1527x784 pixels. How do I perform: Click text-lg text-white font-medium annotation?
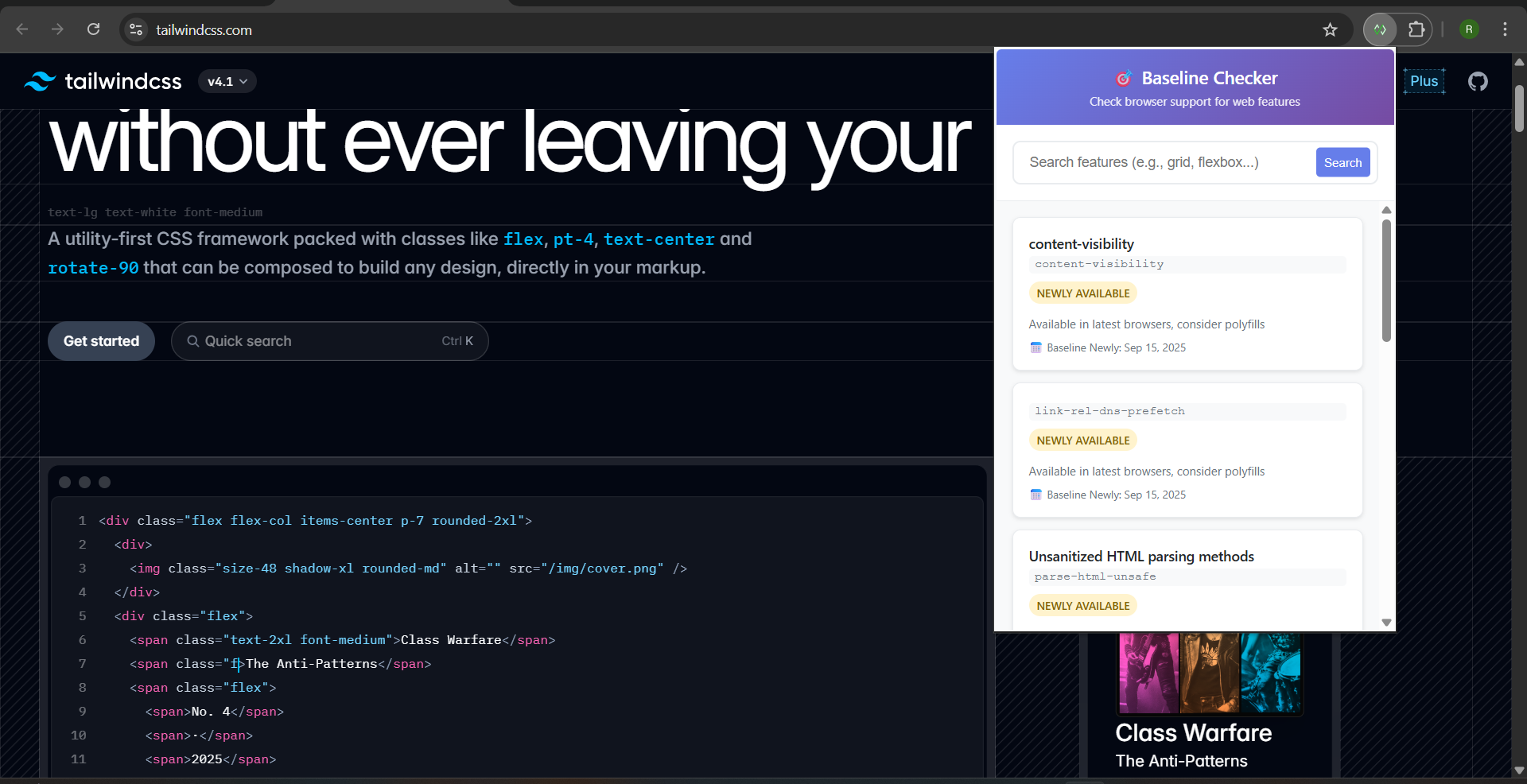coord(155,212)
